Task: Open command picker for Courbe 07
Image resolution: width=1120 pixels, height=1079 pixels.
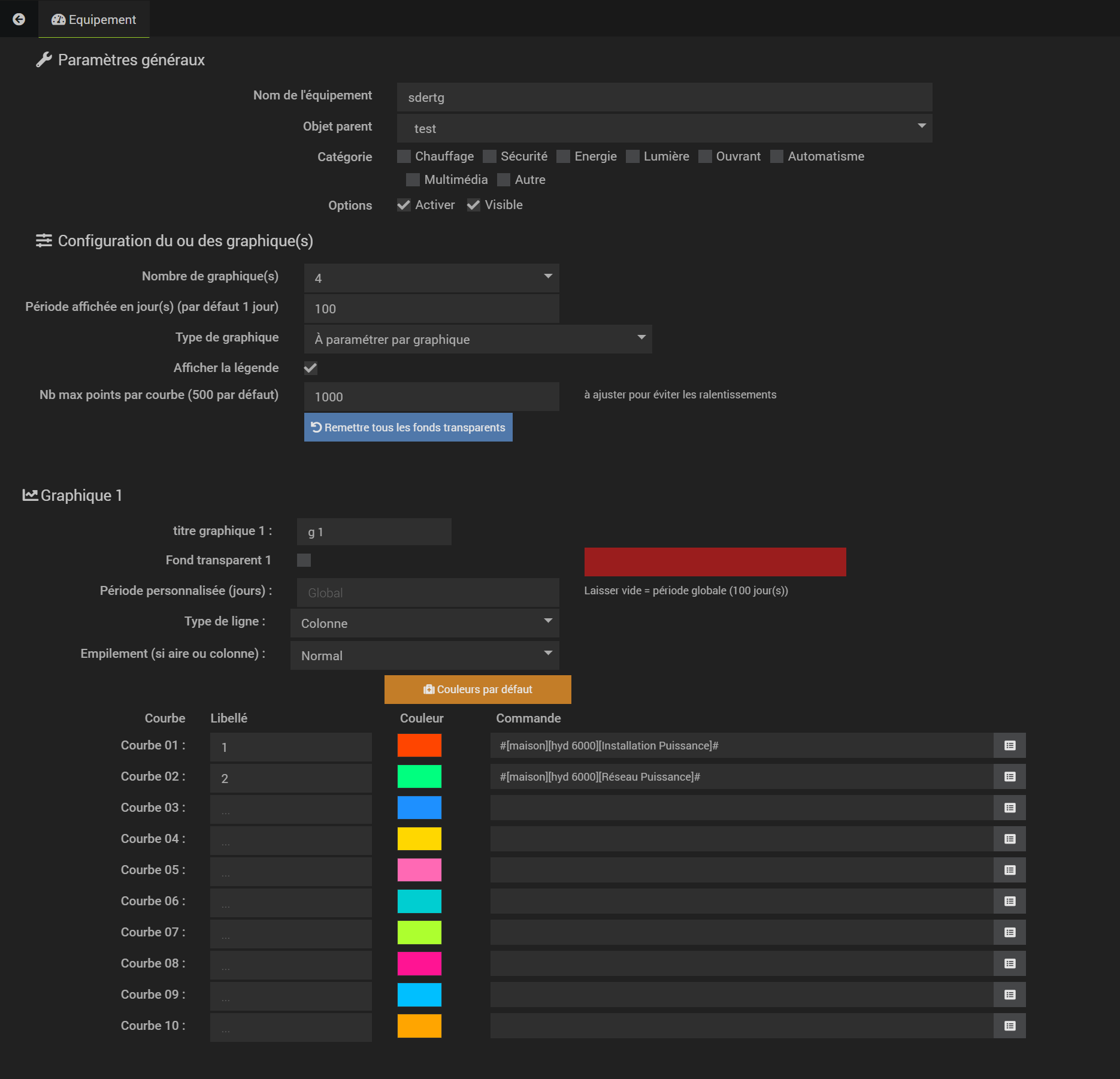Action: click(x=1010, y=932)
